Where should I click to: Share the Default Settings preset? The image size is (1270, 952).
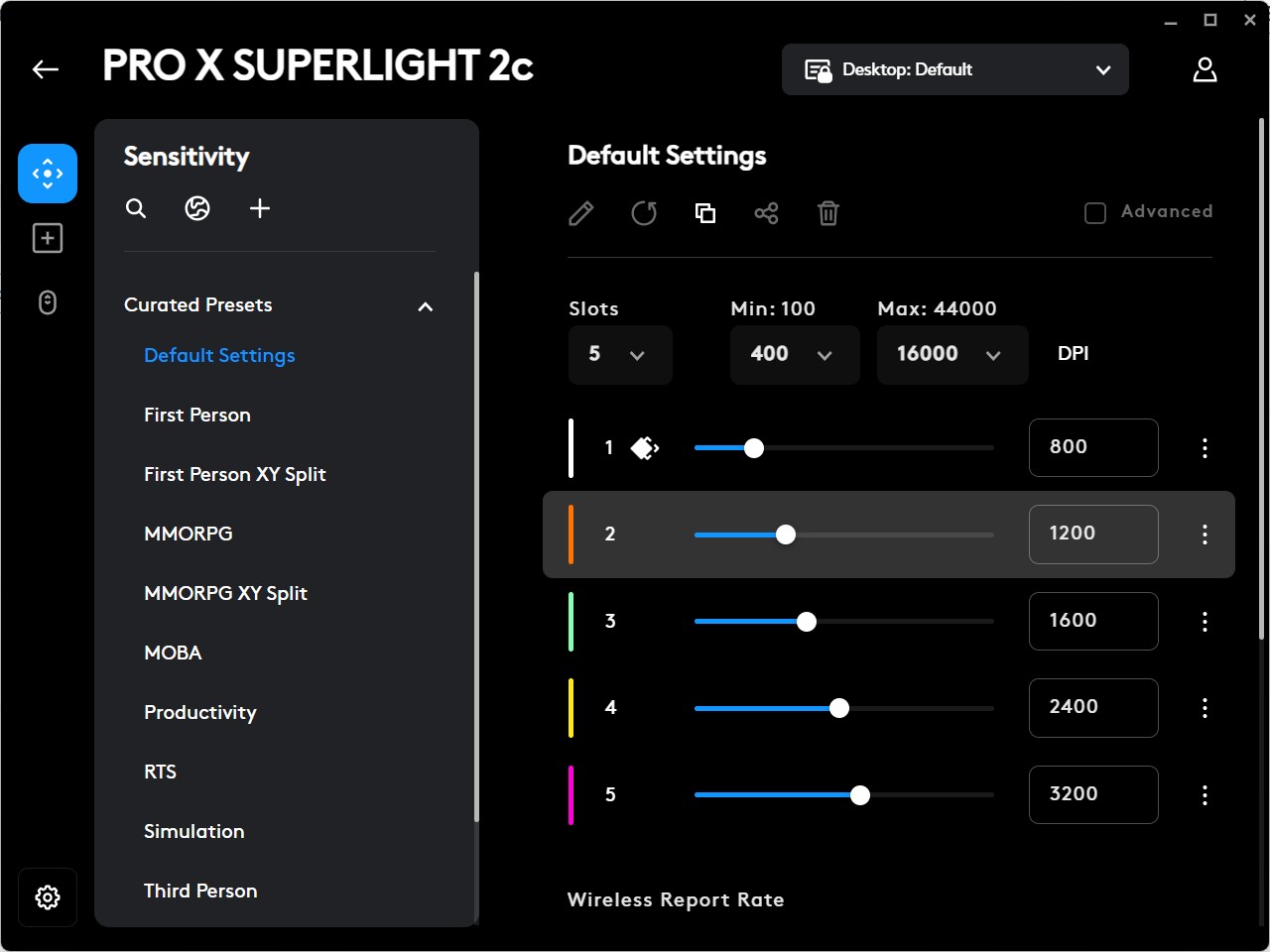(x=766, y=213)
